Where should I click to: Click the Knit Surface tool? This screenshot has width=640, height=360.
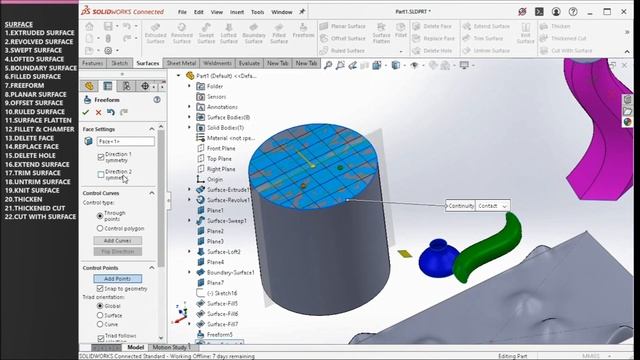pos(525,33)
